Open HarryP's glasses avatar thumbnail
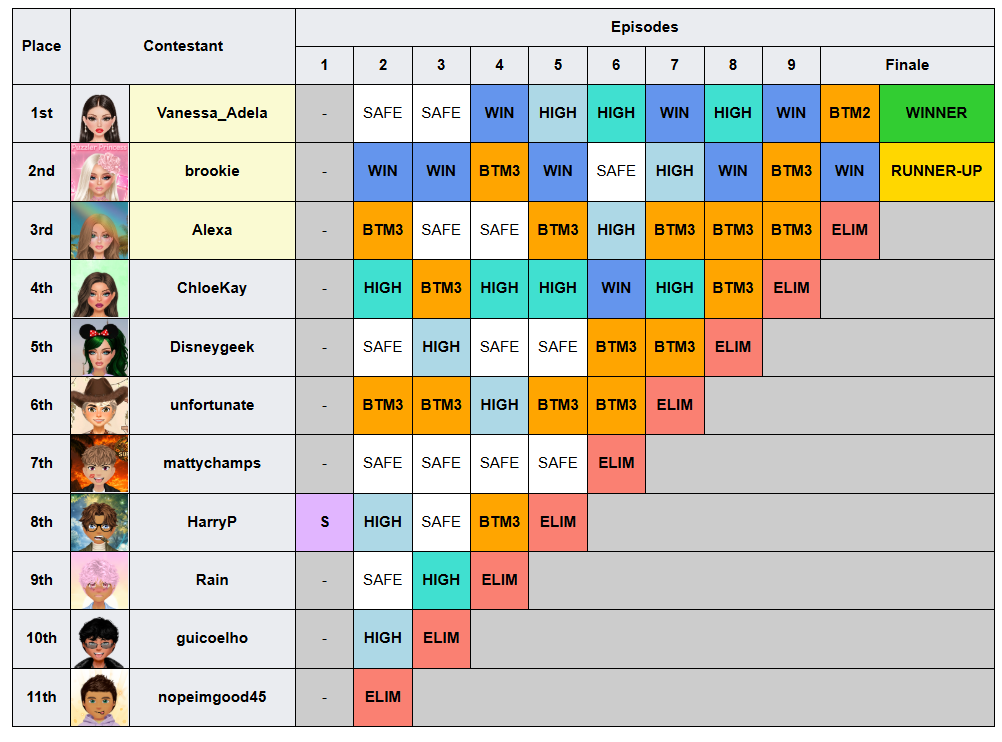 click(100, 523)
